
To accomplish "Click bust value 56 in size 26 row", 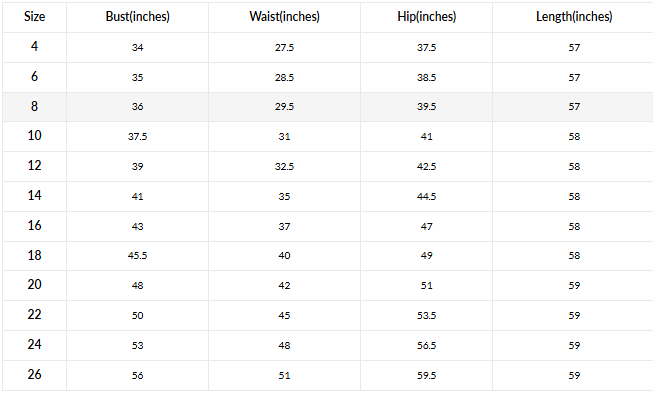I will tap(137, 376).
